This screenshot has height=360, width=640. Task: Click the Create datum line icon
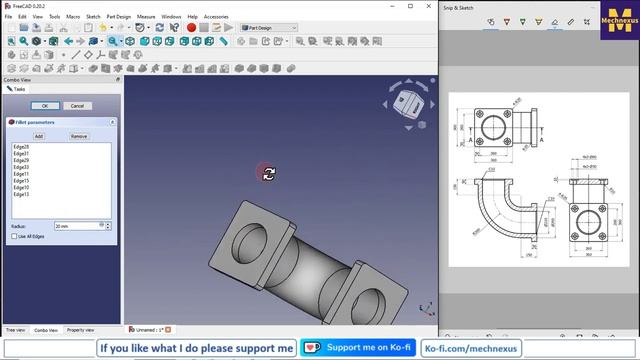[x=76, y=55]
